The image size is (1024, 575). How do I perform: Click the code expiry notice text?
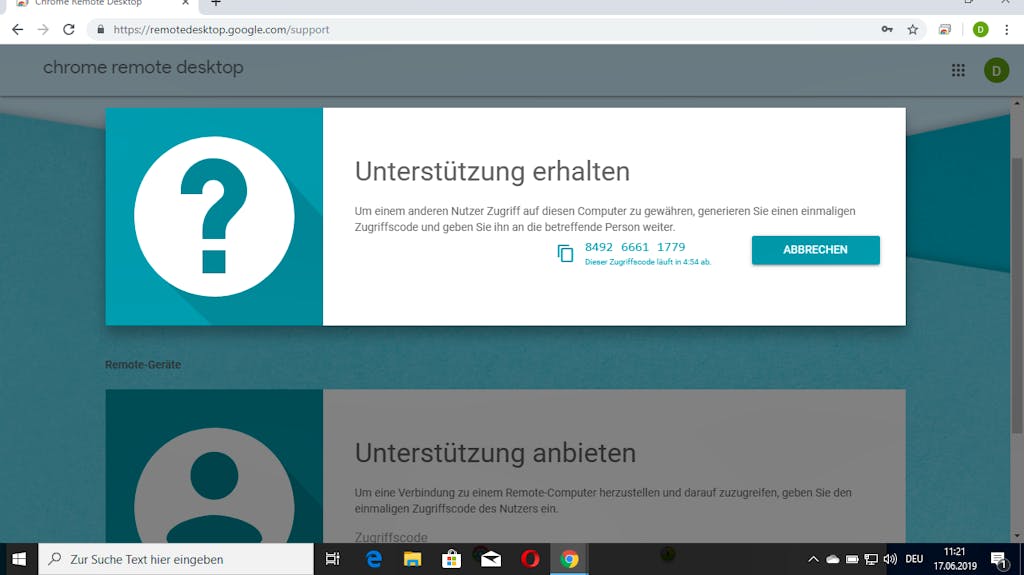coord(648,262)
